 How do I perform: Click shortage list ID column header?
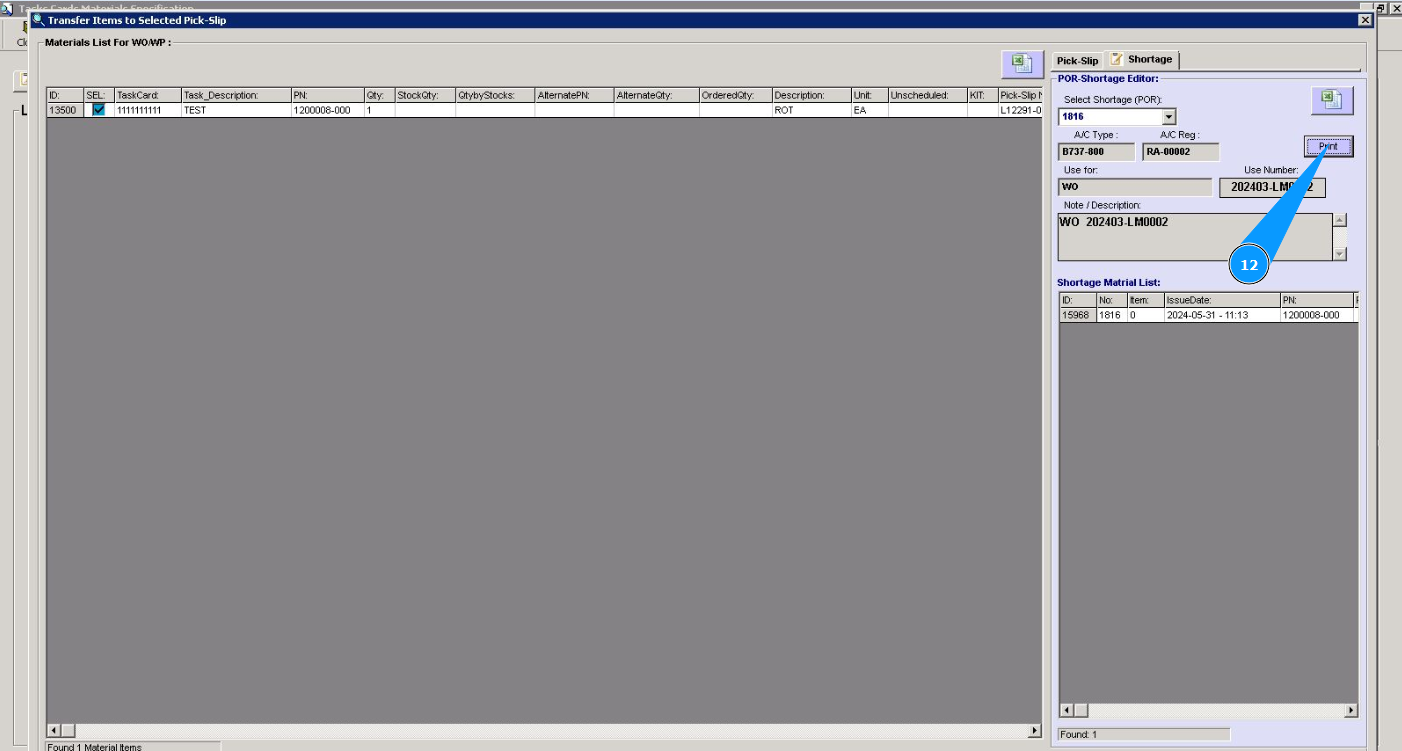(1078, 300)
